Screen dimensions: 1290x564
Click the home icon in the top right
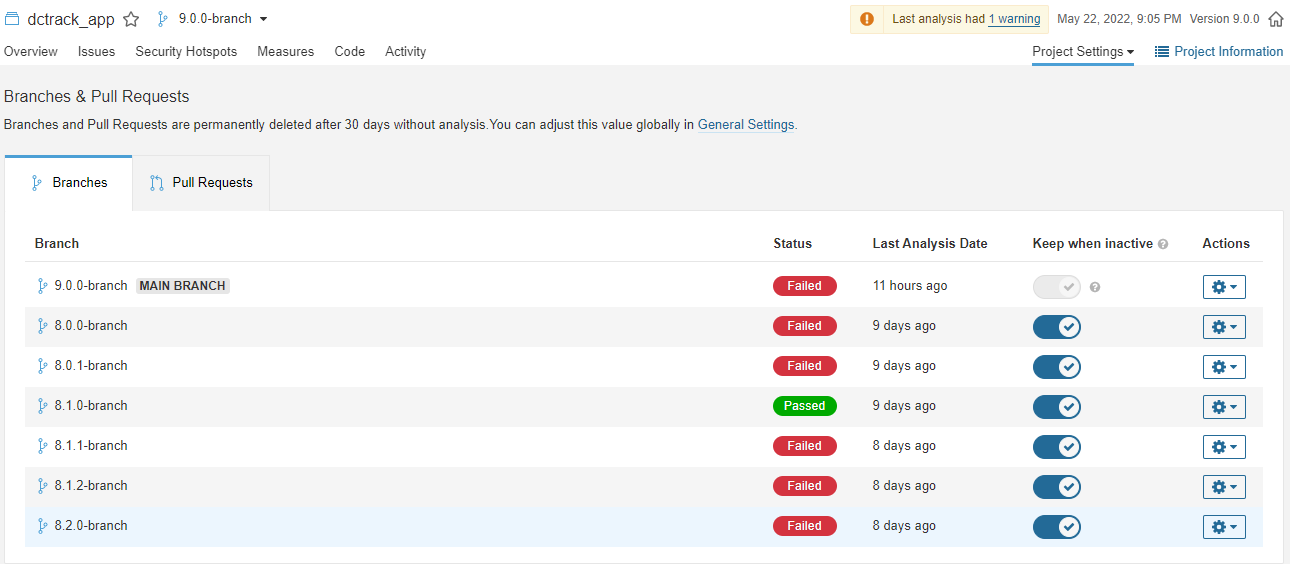pyautogui.click(x=1276, y=19)
